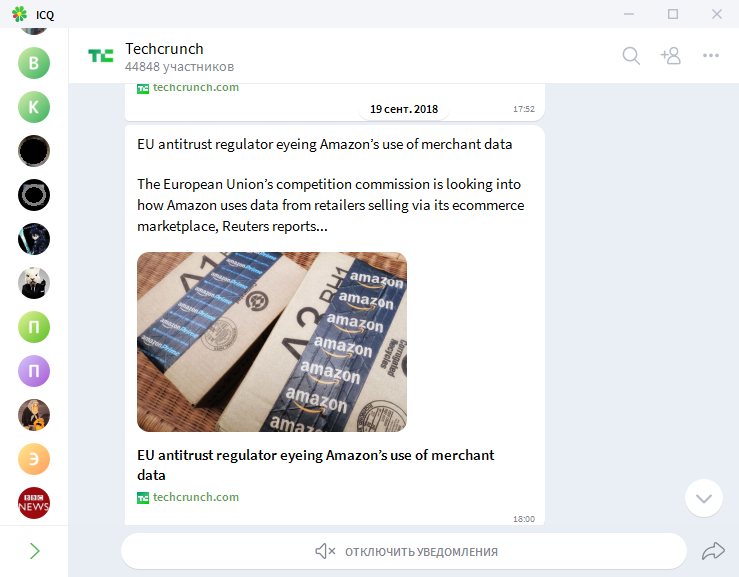Open the green 'В' contact chat
739x577 pixels.
click(x=34, y=63)
